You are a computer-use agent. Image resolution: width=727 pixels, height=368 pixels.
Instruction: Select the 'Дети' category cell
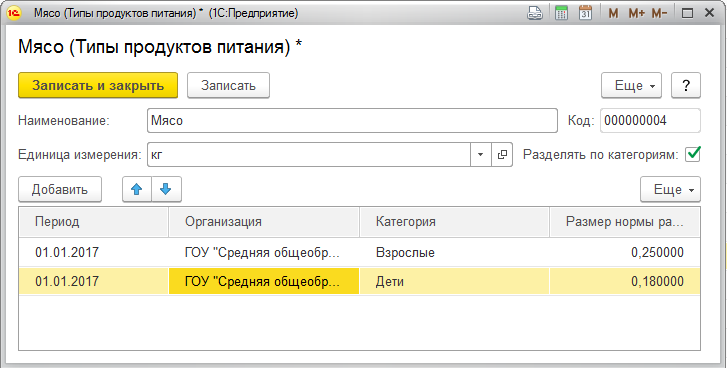point(454,281)
